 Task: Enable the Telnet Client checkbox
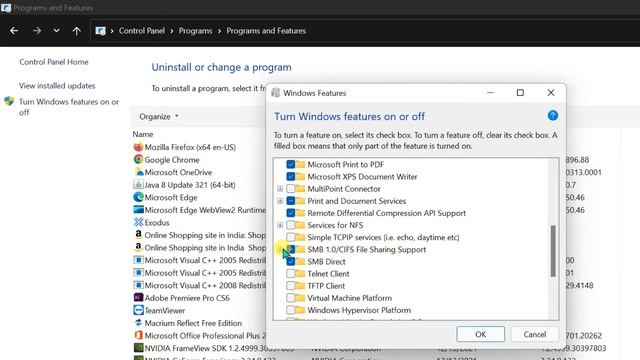click(x=291, y=273)
